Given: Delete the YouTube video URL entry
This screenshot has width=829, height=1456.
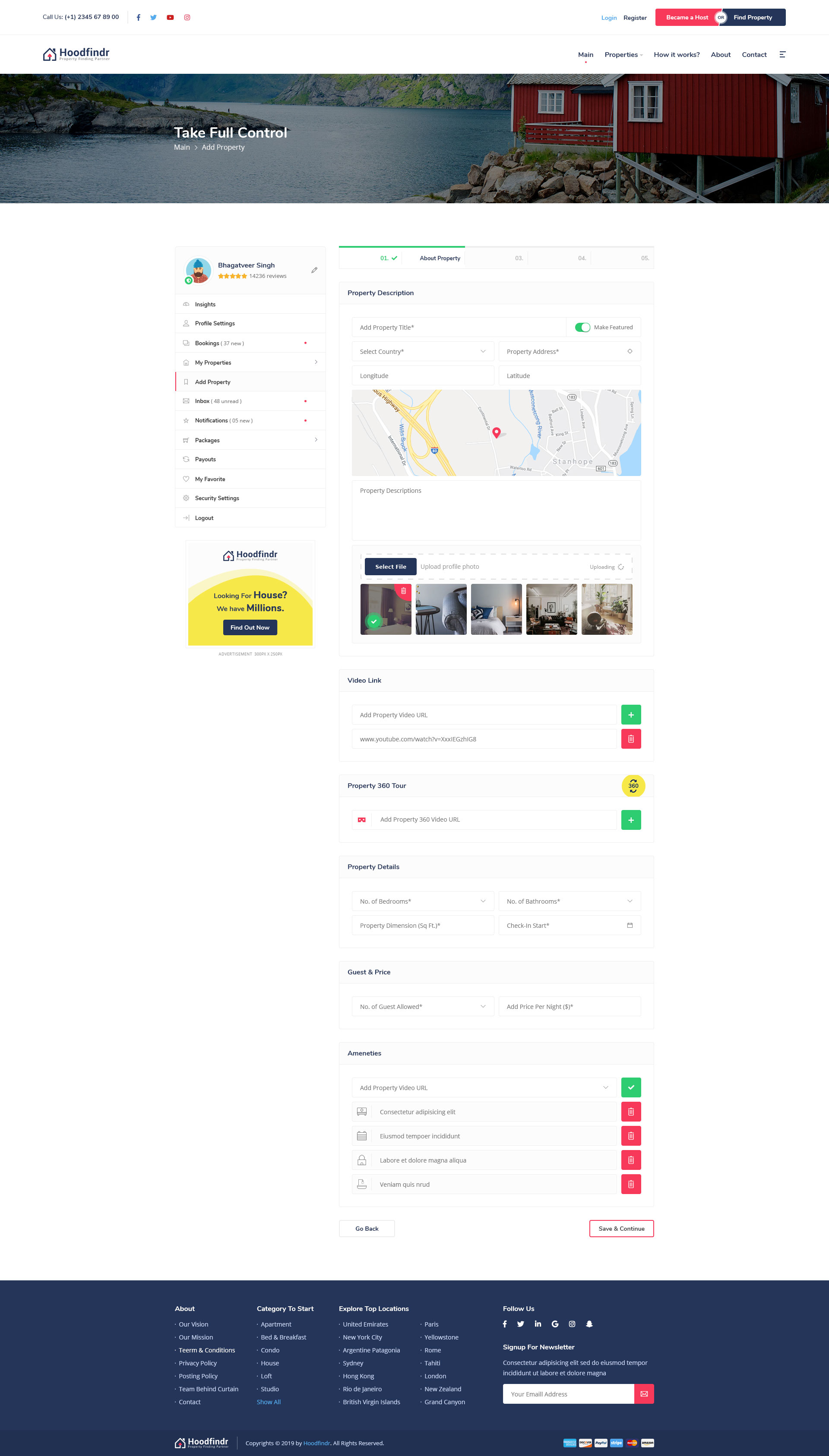Looking at the screenshot, I should click(630, 739).
